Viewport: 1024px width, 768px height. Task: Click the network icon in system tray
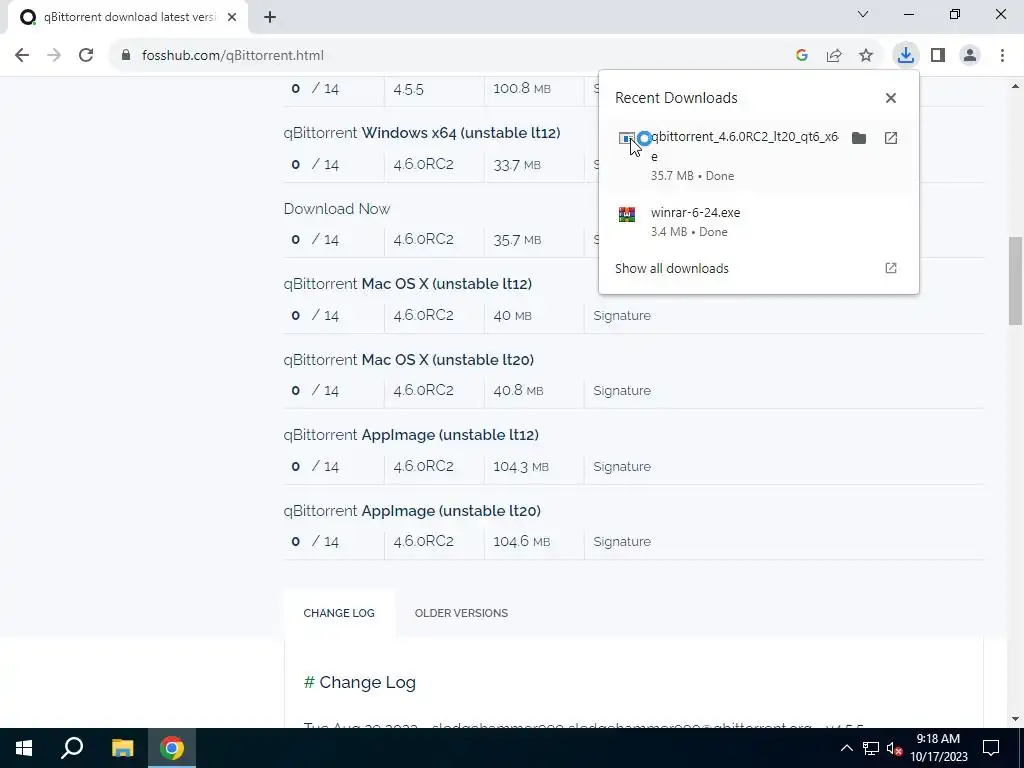pyautogui.click(x=871, y=748)
